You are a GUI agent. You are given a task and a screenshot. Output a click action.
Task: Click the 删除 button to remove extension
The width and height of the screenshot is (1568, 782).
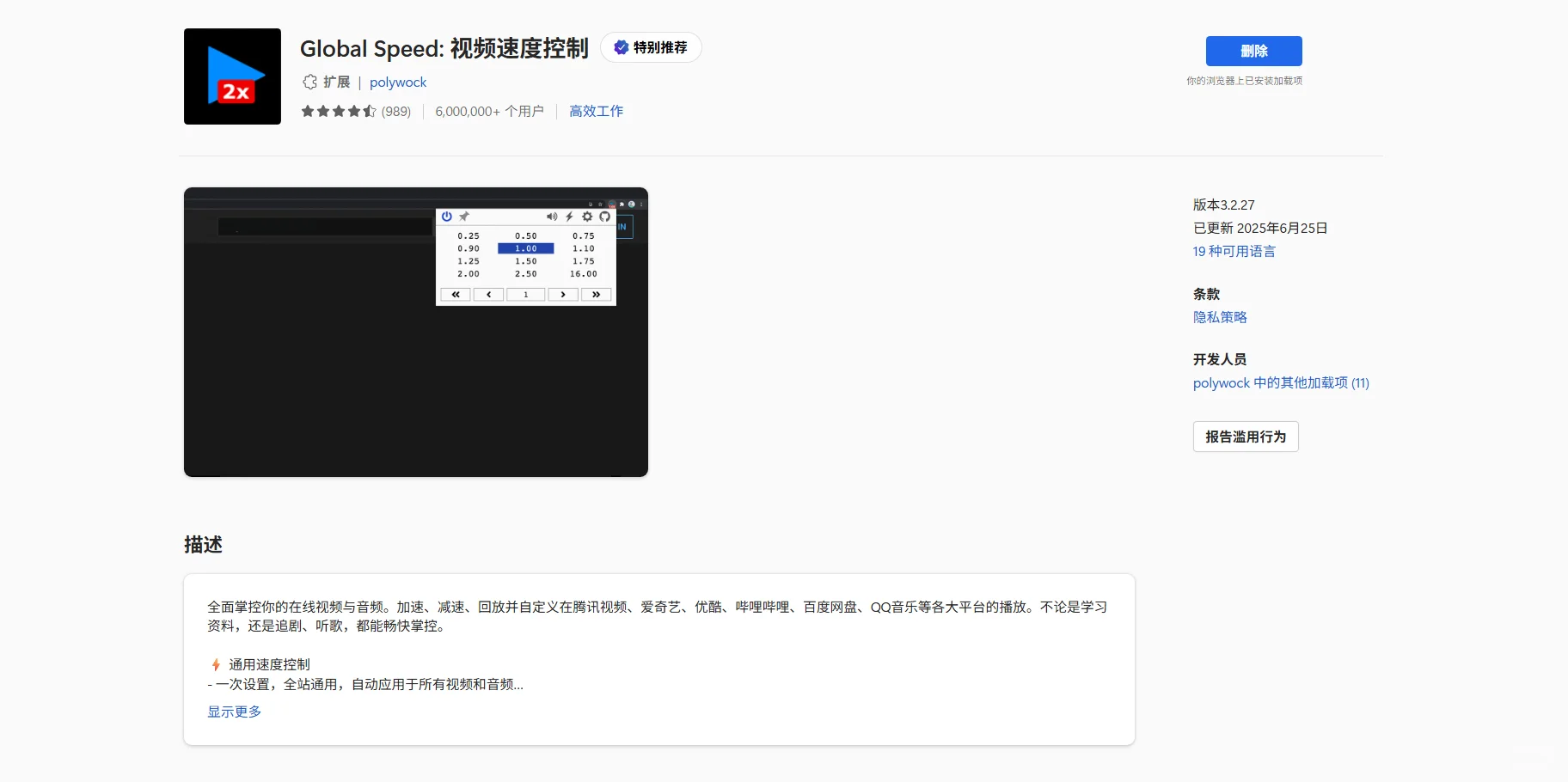coord(1253,51)
